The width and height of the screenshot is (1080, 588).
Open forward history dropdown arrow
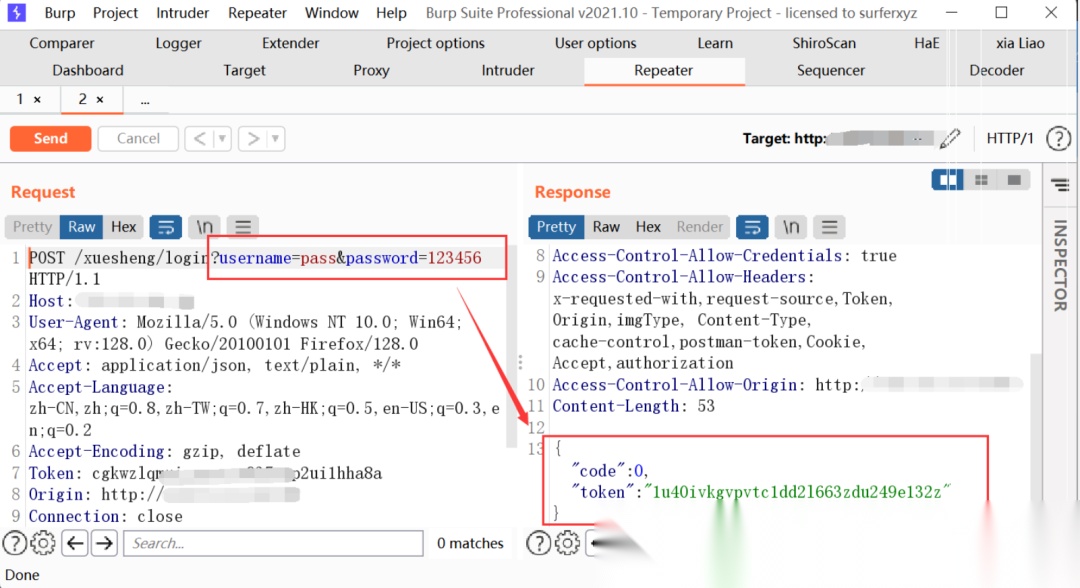point(276,138)
